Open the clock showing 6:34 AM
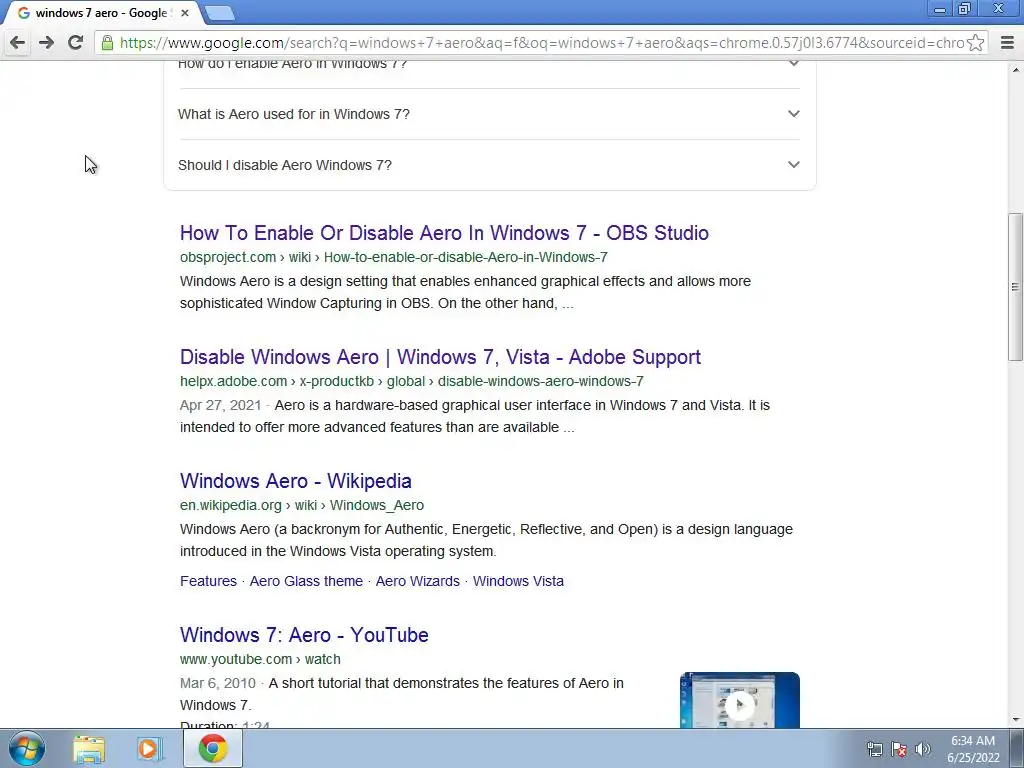This screenshot has width=1024, height=768. coord(973,749)
